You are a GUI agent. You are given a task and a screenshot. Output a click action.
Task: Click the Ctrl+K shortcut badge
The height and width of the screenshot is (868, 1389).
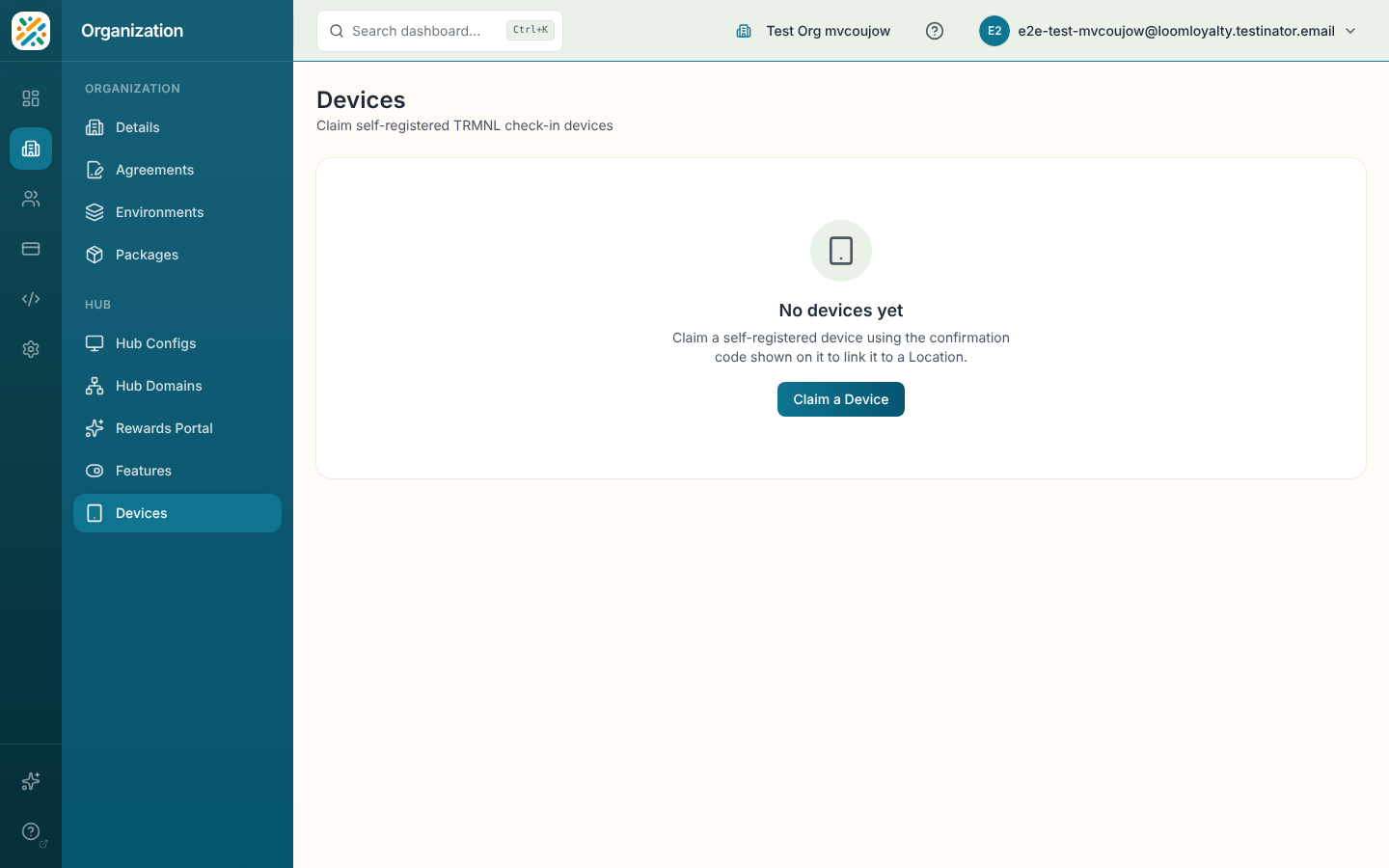coord(531,31)
